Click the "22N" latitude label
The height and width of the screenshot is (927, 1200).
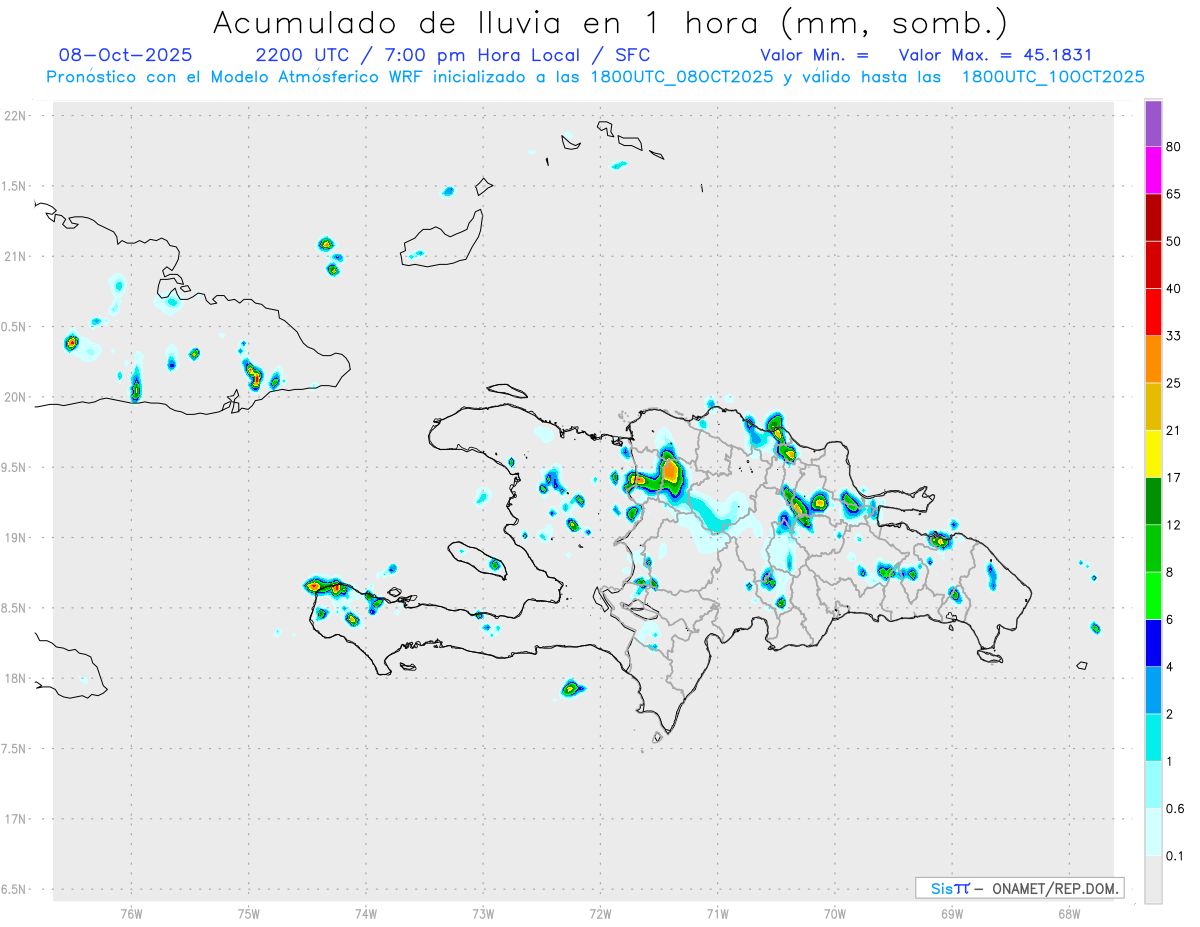coord(16,116)
